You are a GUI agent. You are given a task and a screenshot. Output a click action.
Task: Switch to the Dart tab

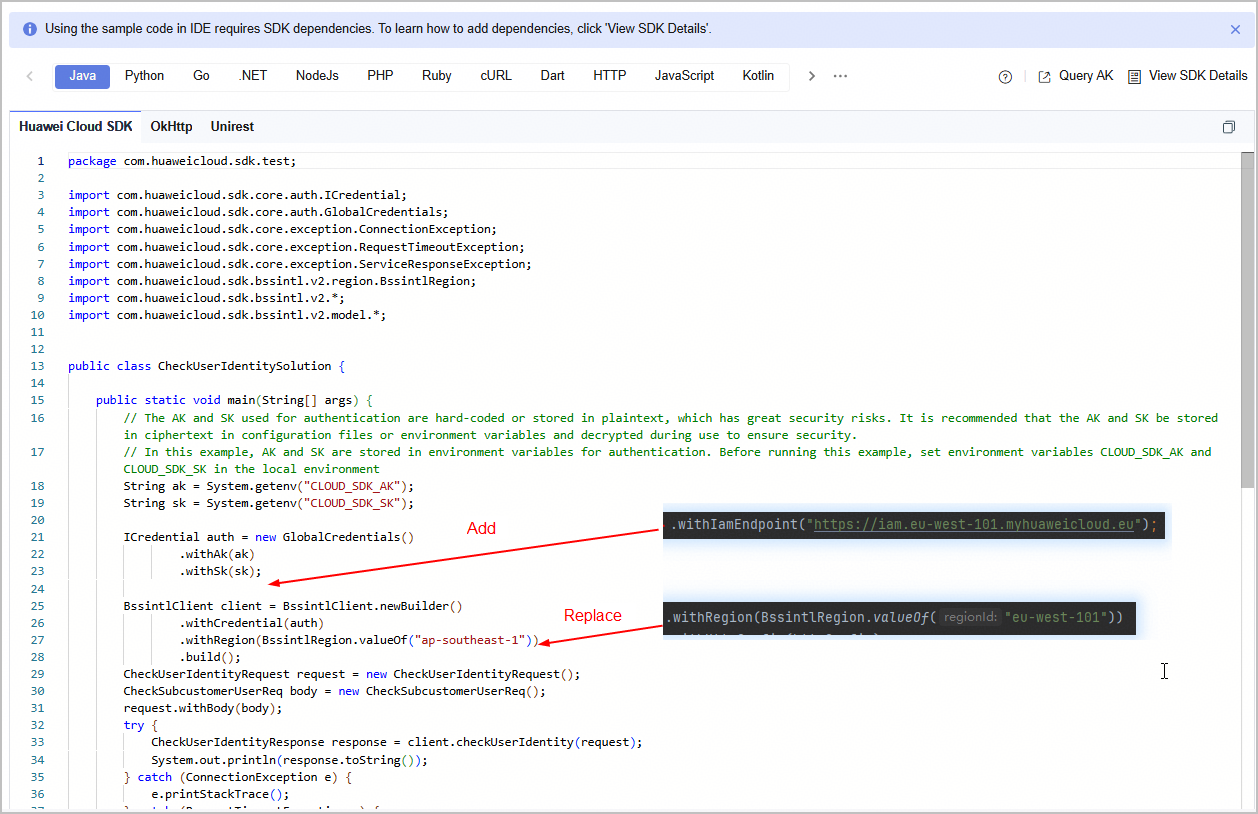(553, 76)
